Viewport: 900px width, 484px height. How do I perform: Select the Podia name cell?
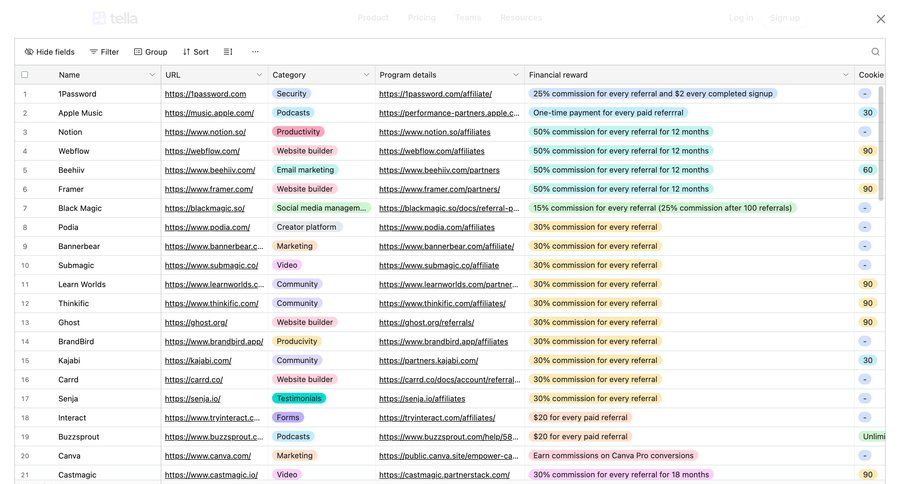pos(88,227)
